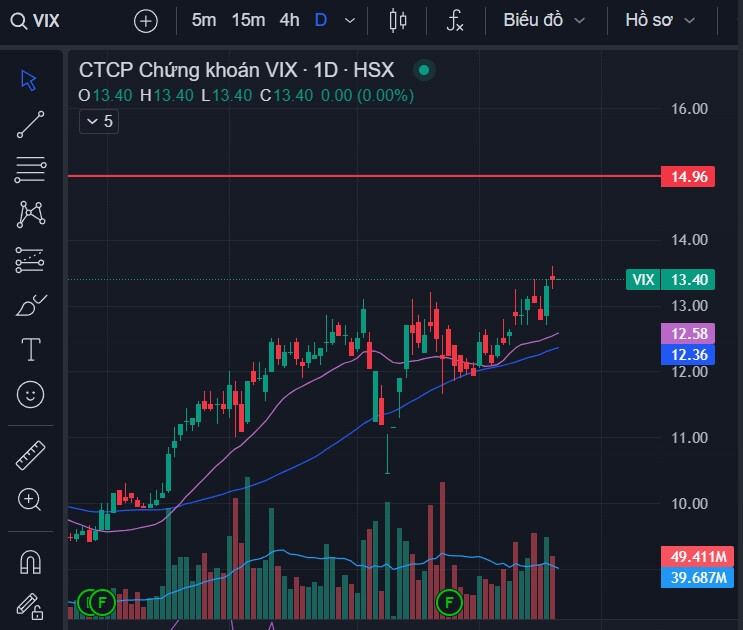Pick the trend line drawing tool

tap(30, 125)
